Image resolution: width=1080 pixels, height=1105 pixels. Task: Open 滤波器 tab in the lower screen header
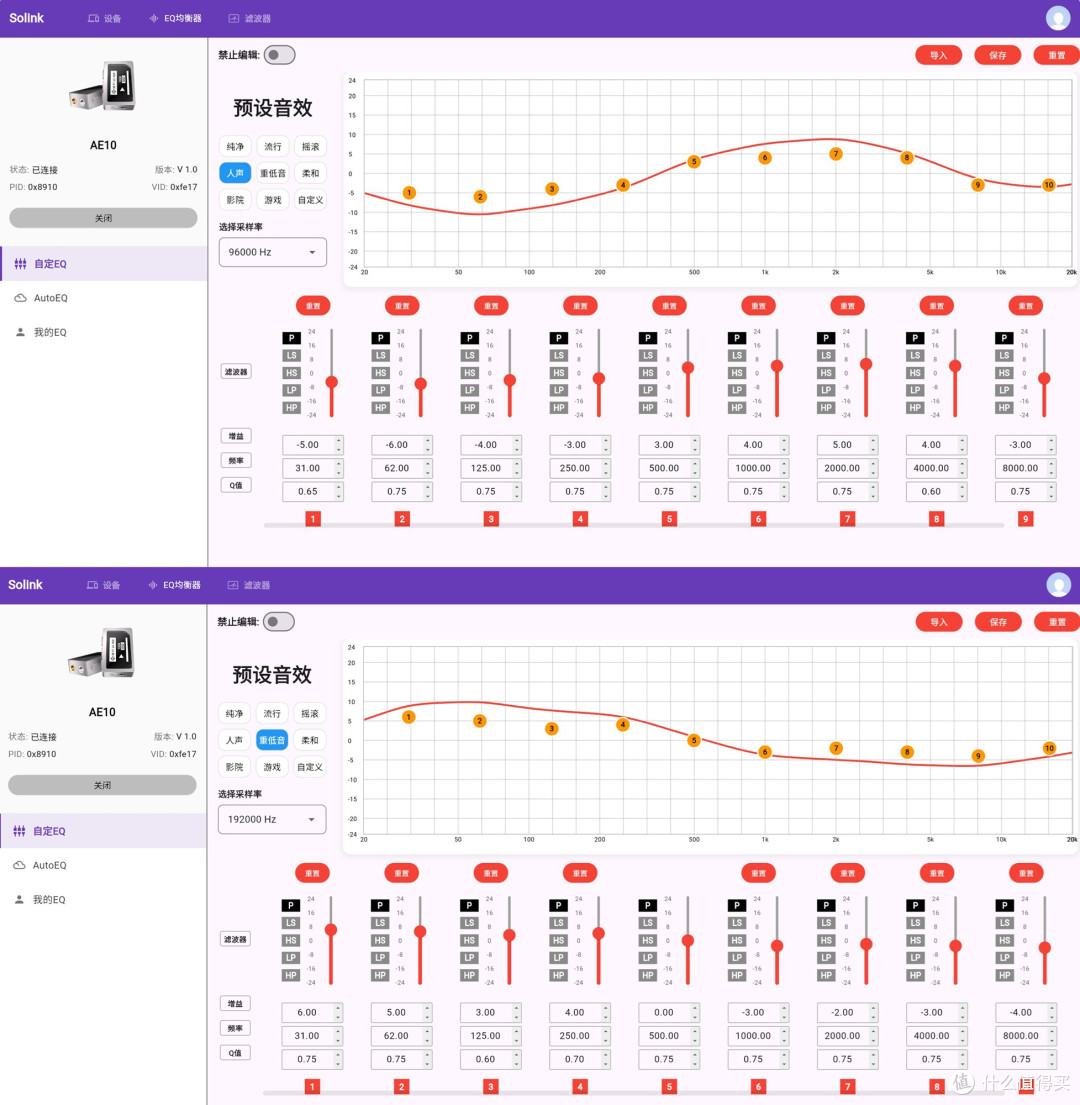tap(249, 585)
